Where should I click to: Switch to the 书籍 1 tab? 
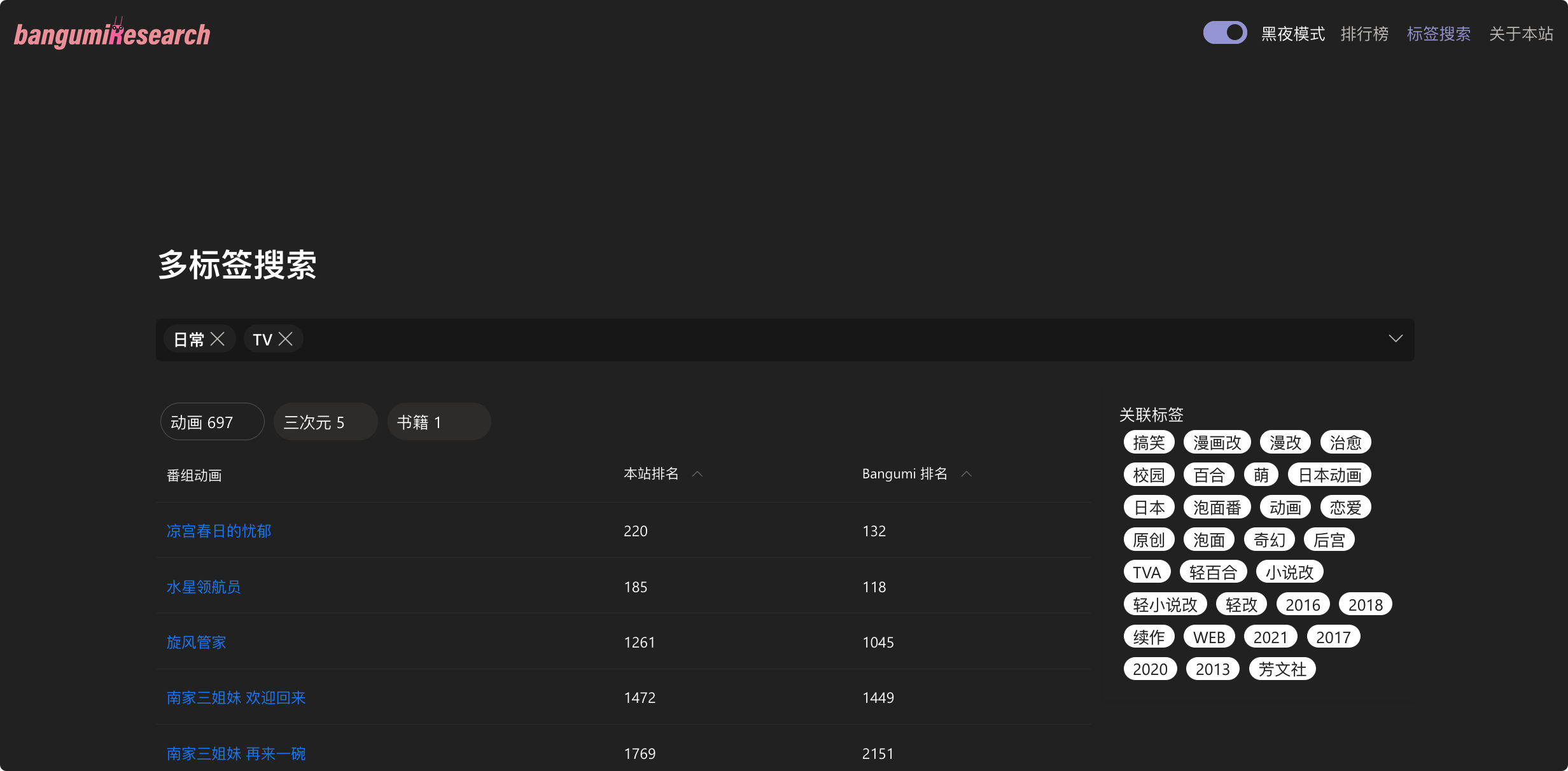438,422
